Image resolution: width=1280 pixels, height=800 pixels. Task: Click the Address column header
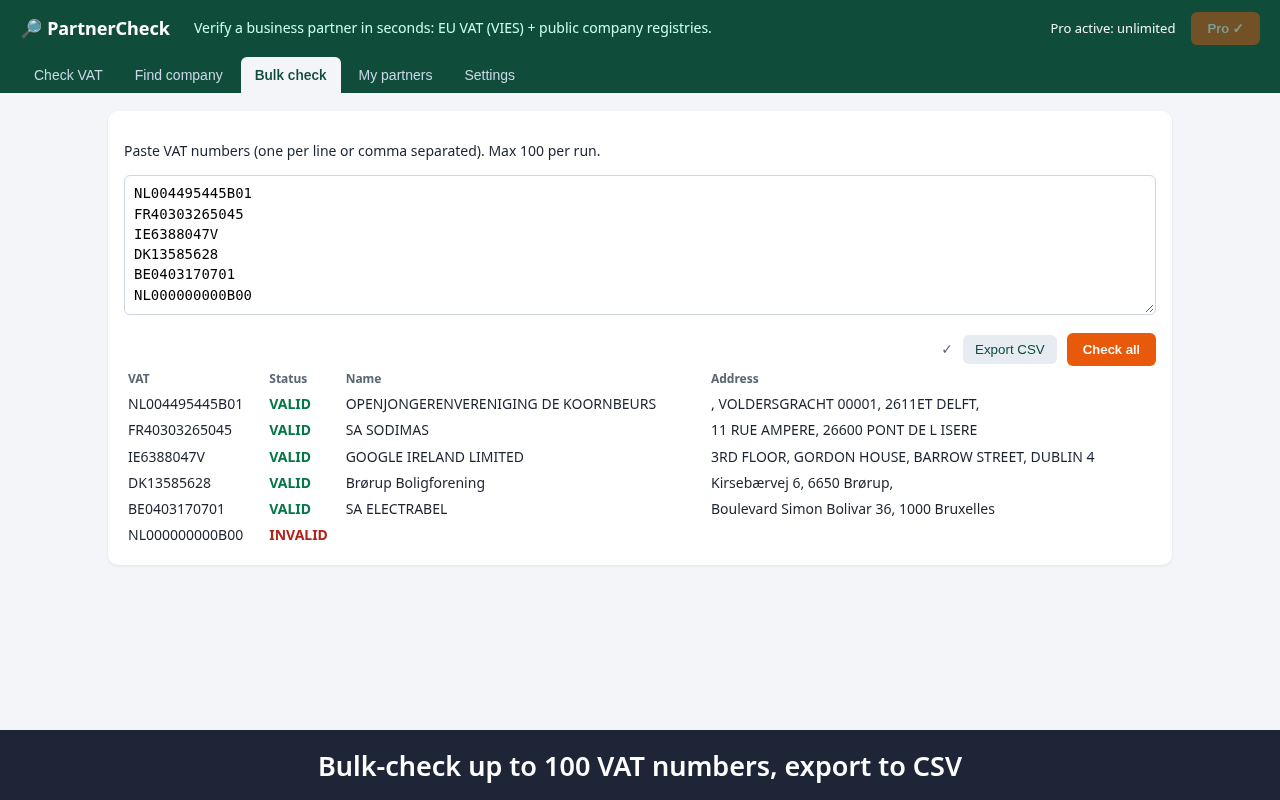point(735,378)
